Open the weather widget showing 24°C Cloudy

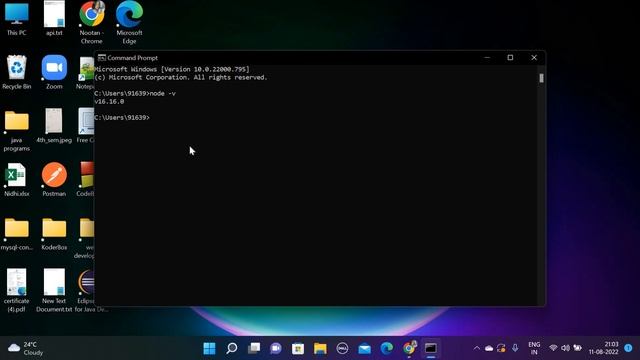[x=25, y=348]
